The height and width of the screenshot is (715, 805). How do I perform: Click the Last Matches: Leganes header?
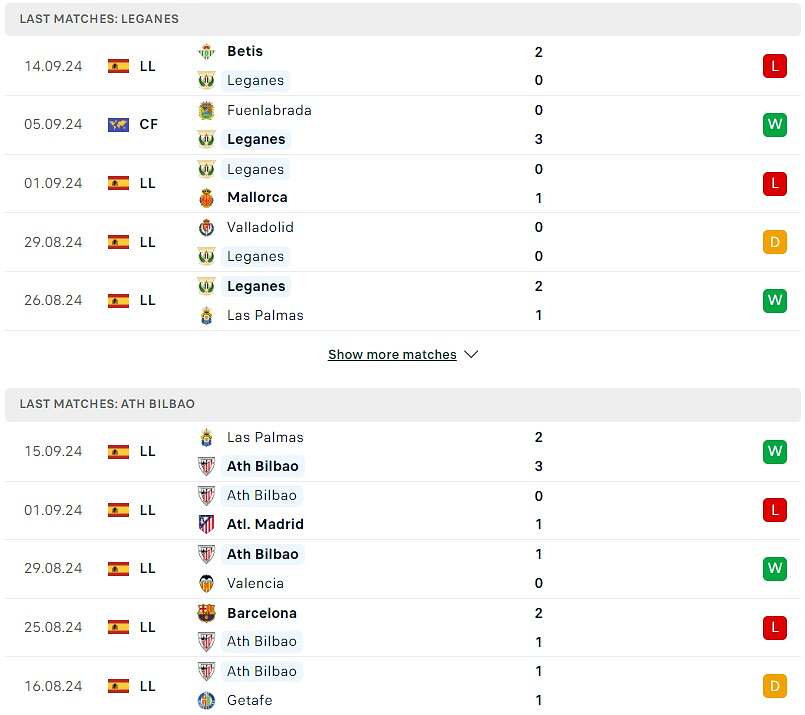pos(100,19)
